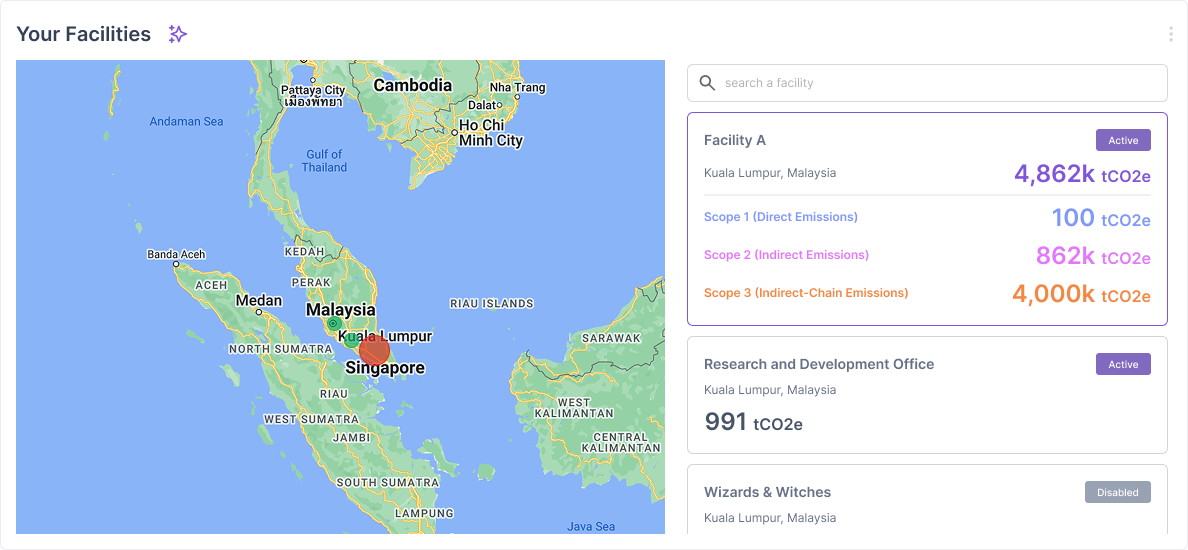Click the Banda Aceh city dot
This screenshot has width=1188, height=550.
174,265
